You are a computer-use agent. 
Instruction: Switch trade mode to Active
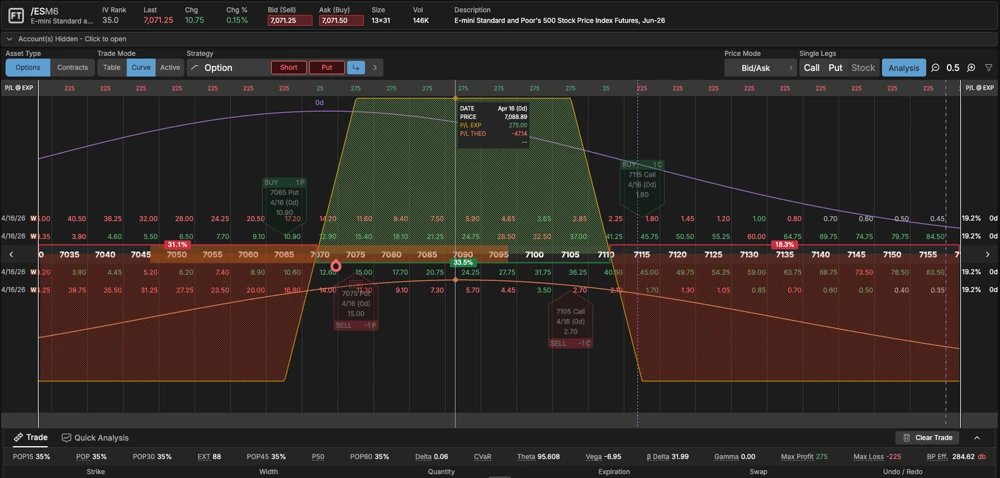click(170, 68)
